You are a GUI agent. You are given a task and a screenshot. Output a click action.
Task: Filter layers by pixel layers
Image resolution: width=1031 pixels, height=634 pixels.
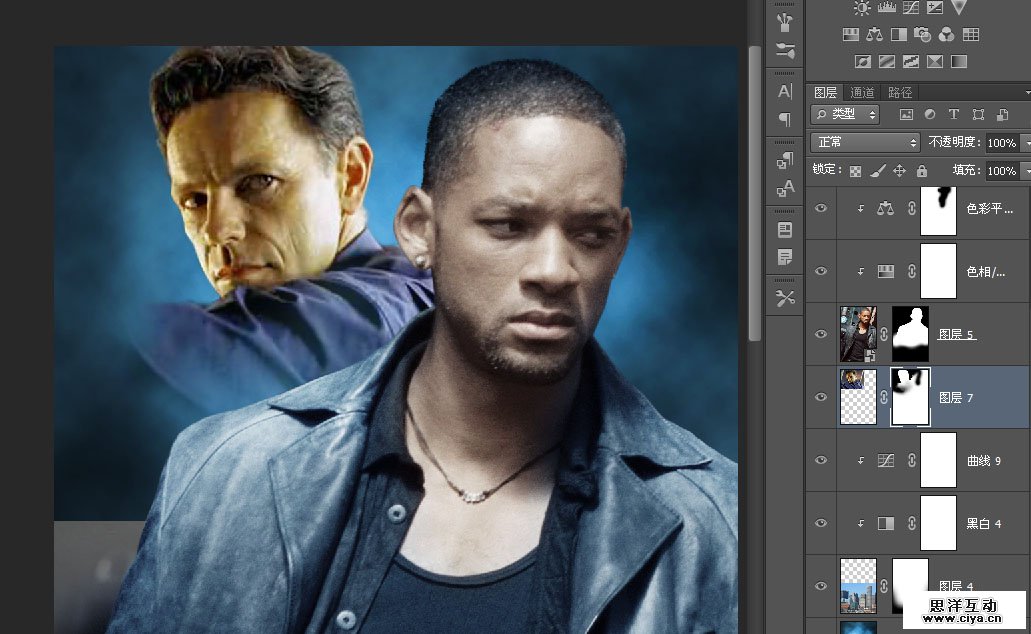pyautogui.click(x=906, y=114)
